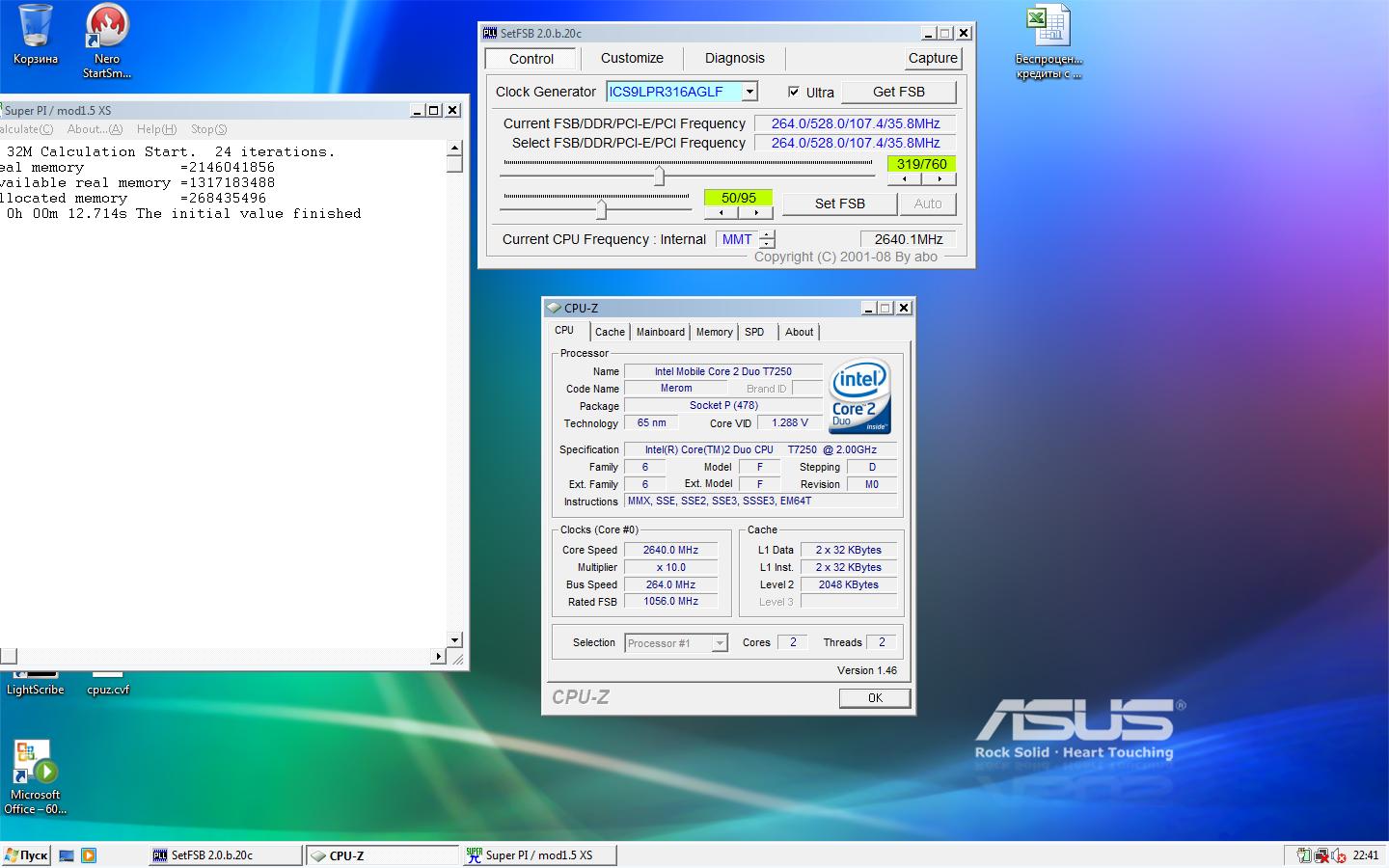Viewport: 1389px width, 868px height.
Task: Click the Intel Core 2 Duo logo
Action: click(x=859, y=397)
